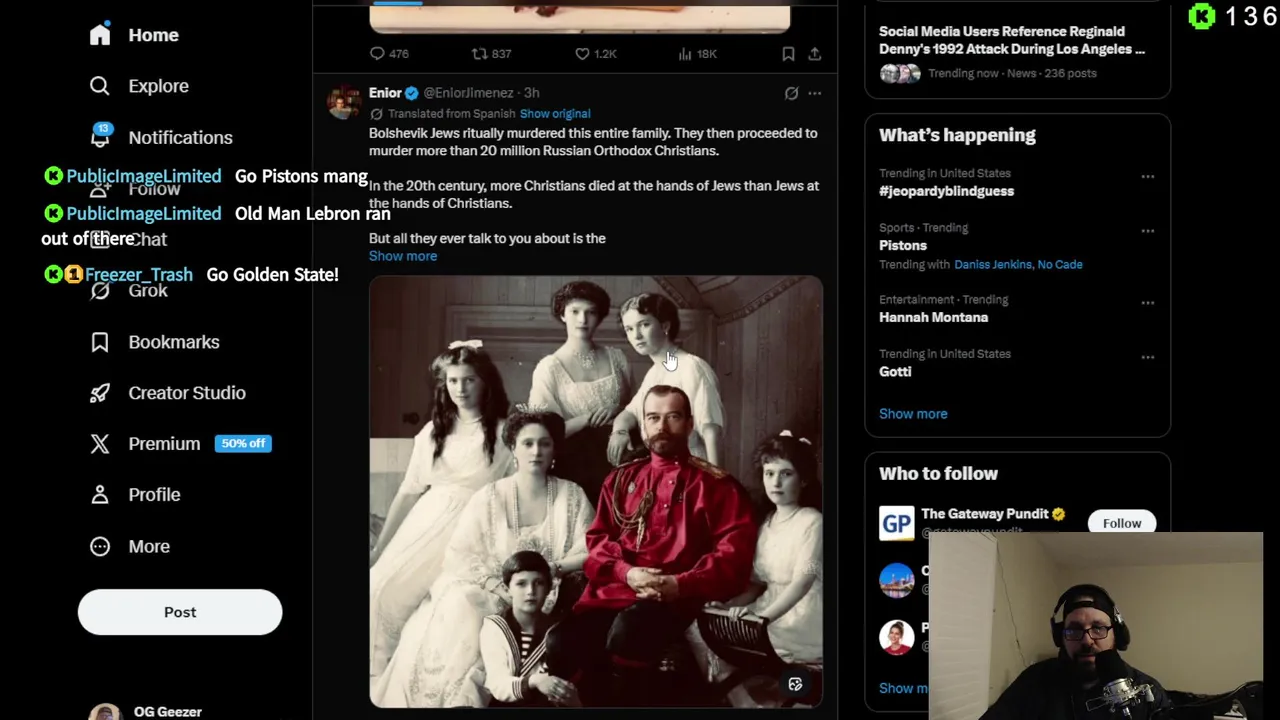Repost icon showing 837
This screenshot has height=720, width=1280.
point(479,54)
